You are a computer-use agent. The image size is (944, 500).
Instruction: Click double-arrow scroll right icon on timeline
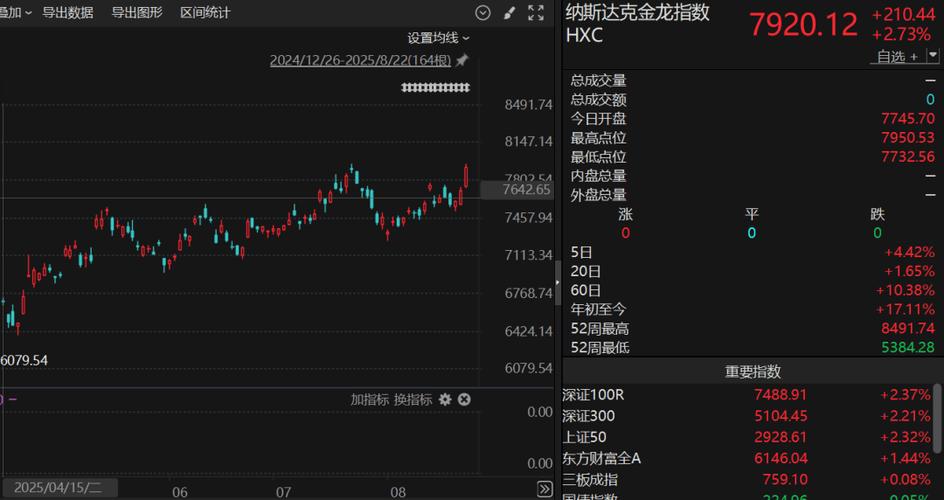pos(544,488)
